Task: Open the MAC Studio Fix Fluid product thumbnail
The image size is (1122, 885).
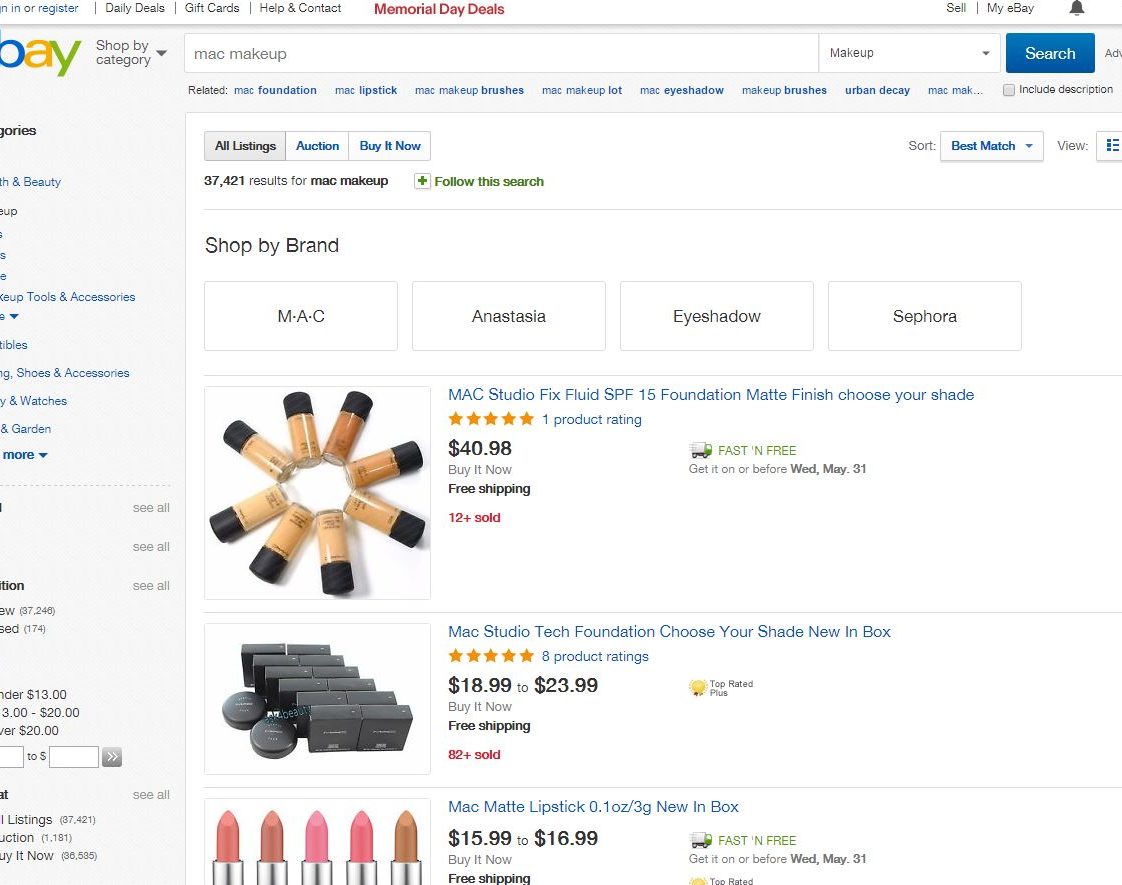Action: click(317, 493)
